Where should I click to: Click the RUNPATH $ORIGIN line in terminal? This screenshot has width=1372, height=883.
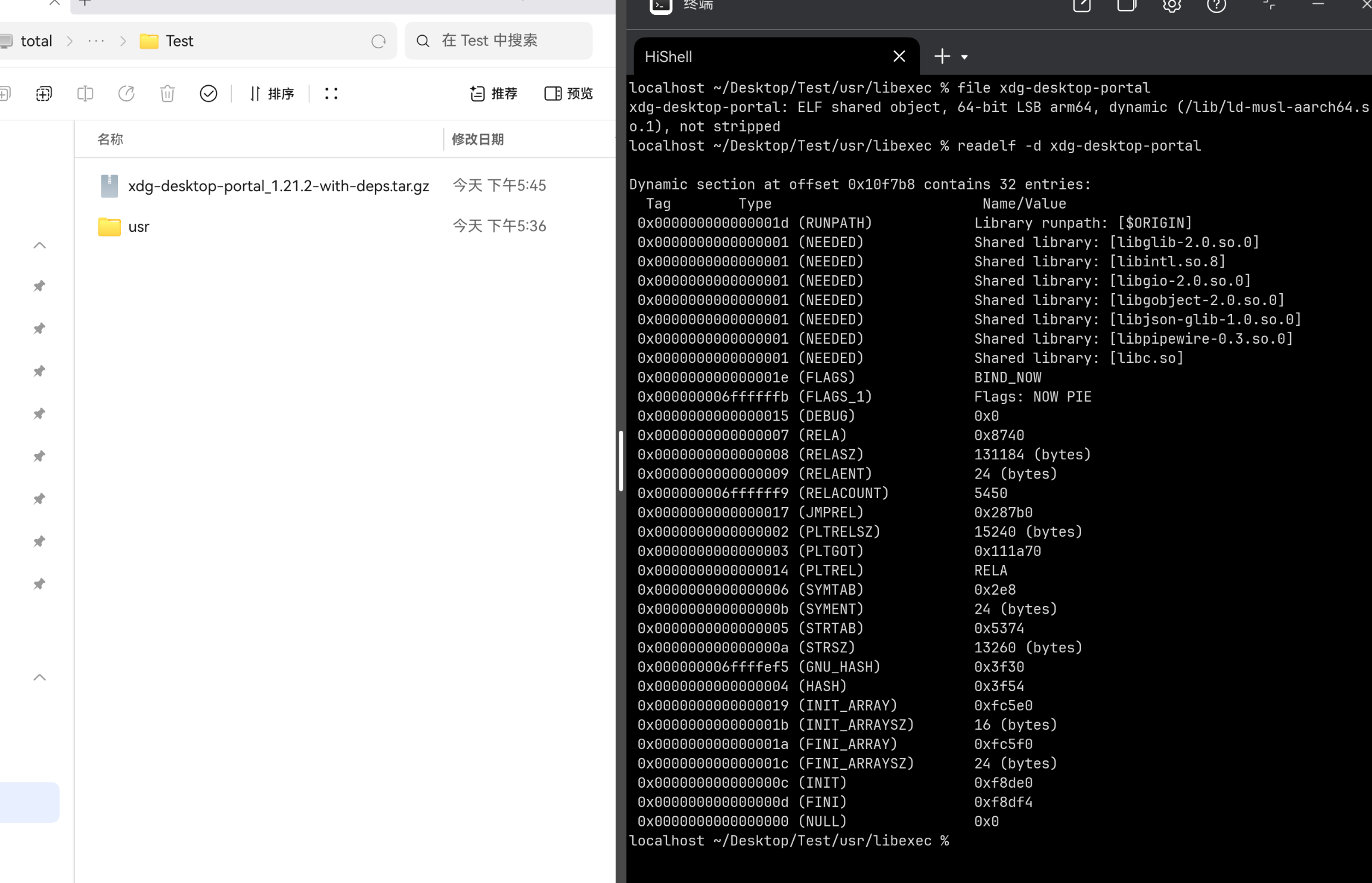[915, 223]
